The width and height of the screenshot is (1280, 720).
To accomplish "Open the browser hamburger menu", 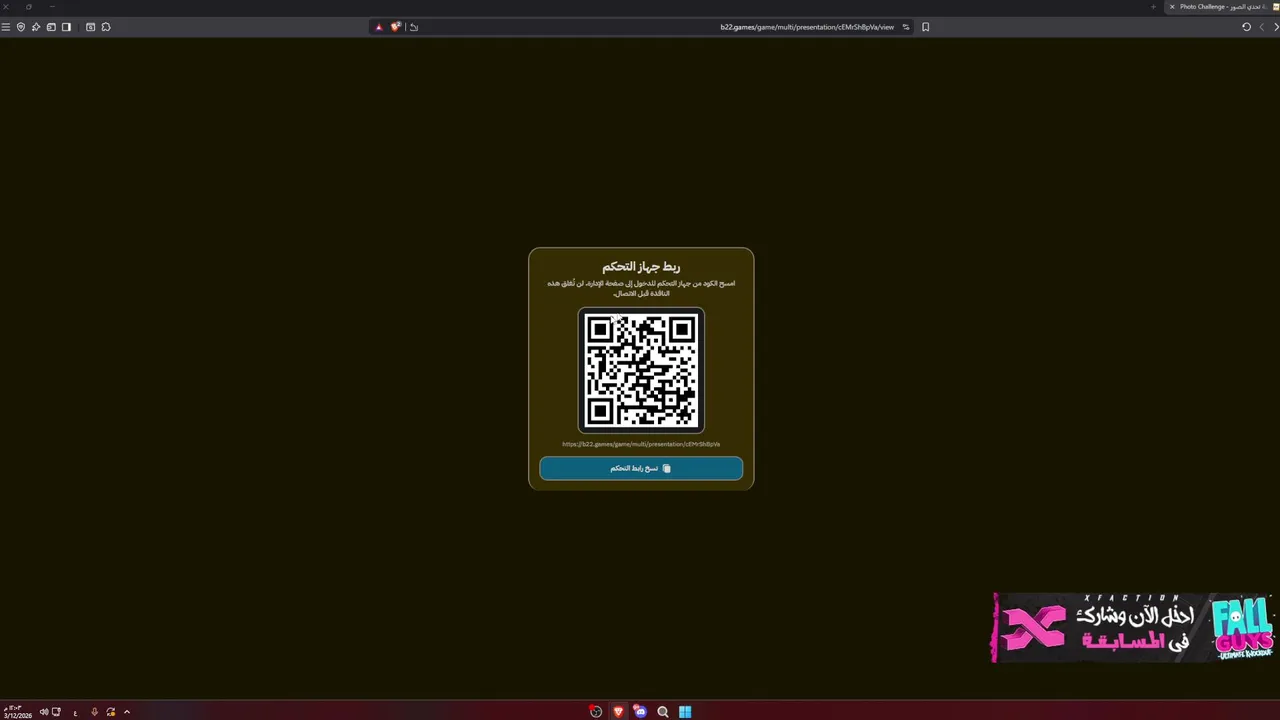I will [6, 27].
